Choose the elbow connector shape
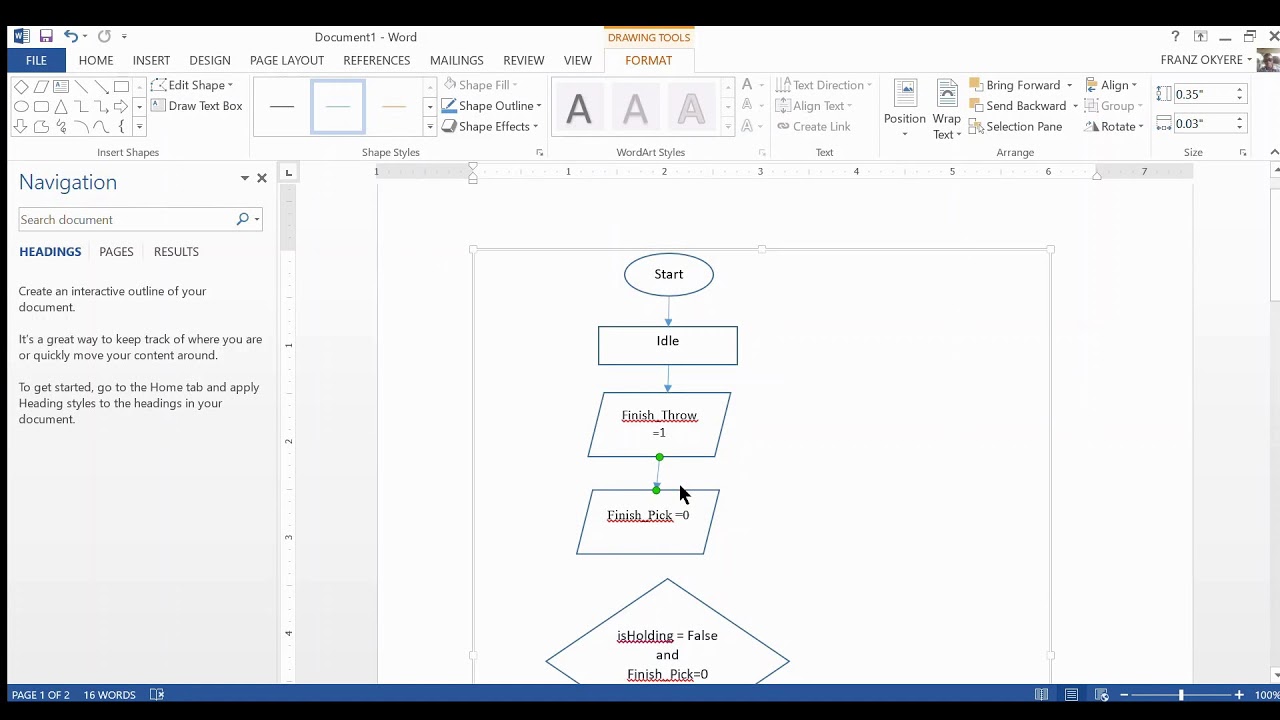The height and width of the screenshot is (720, 1280). click(81, 106)
